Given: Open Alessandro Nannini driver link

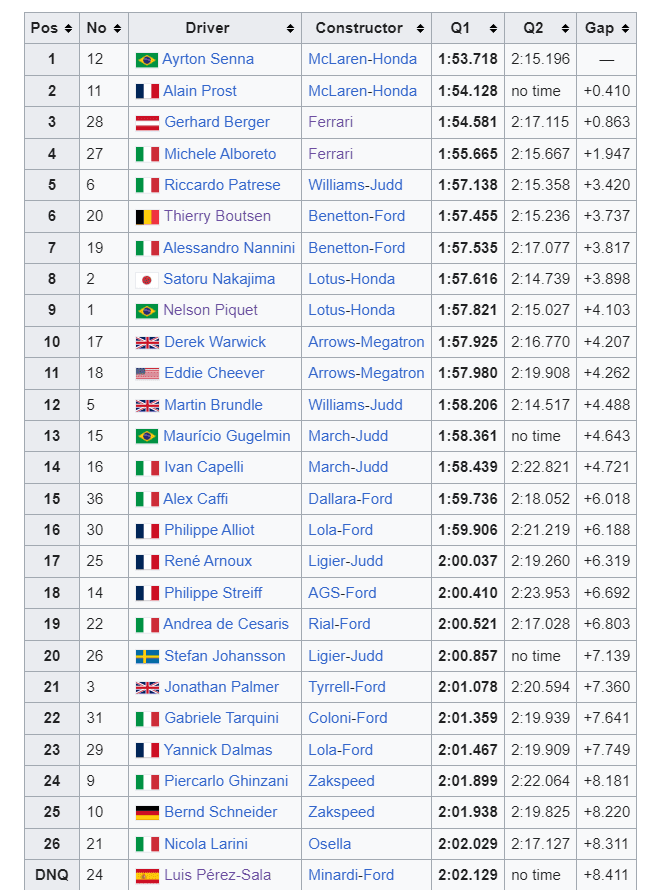Looking at the screenshot, I should [229, 248].
